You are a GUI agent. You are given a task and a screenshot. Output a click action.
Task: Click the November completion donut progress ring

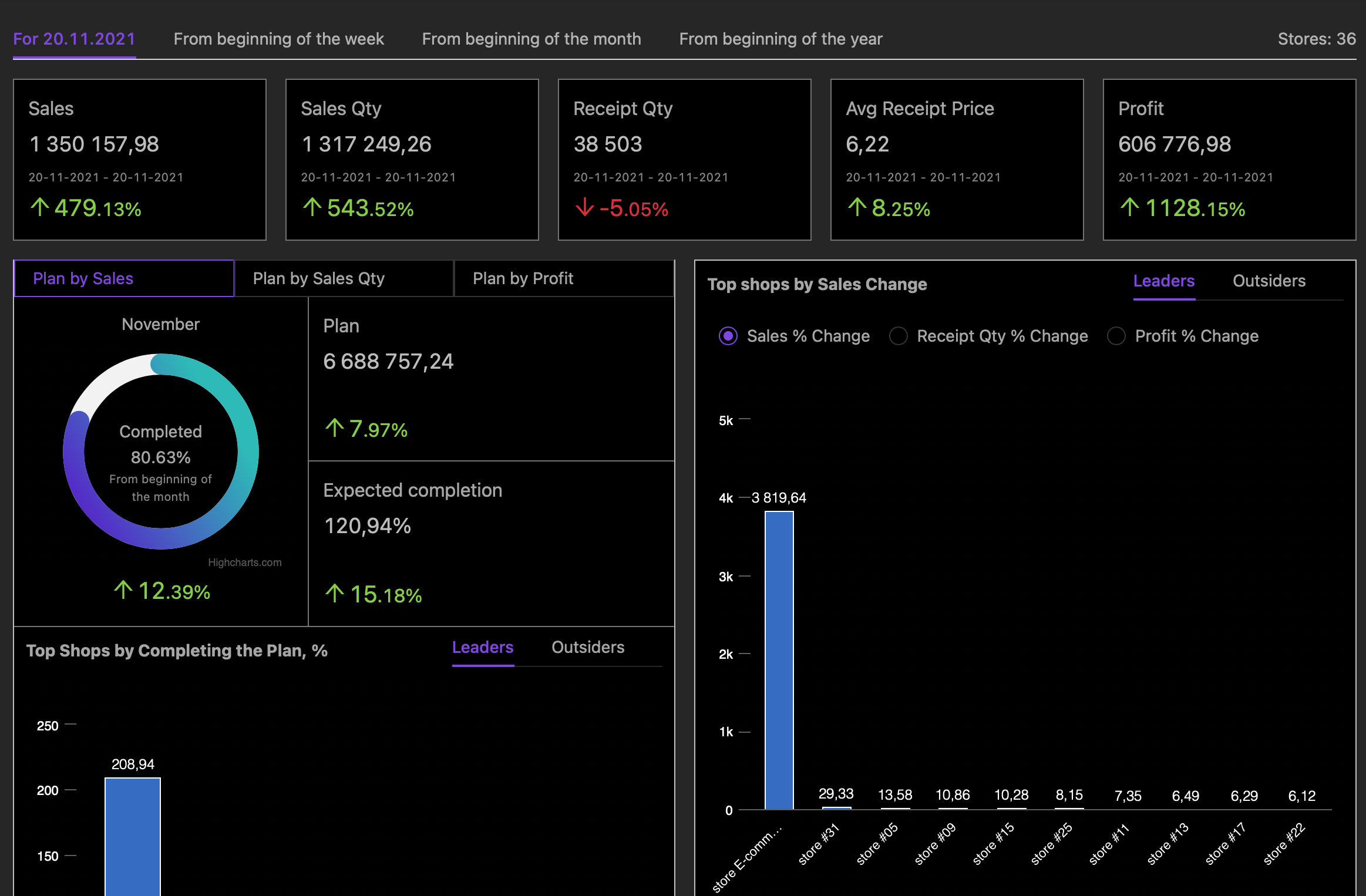247,452
